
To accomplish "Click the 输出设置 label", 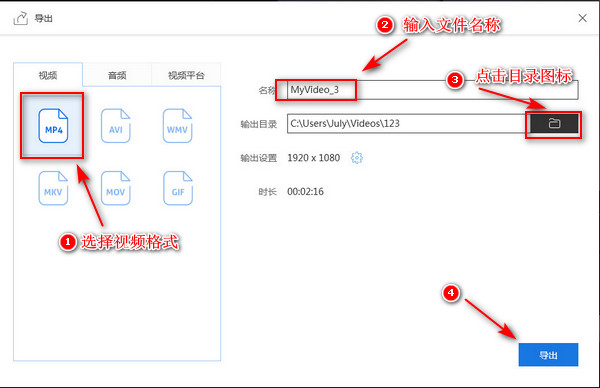I will coord(259,158).
